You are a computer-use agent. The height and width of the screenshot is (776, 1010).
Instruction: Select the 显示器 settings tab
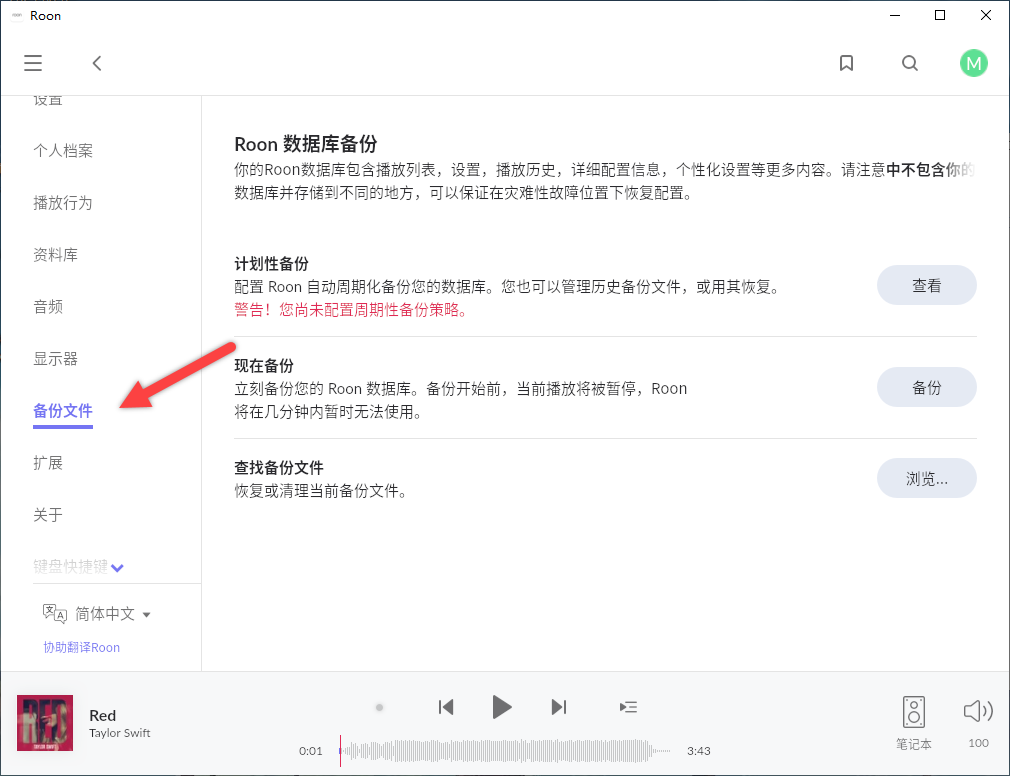55,359
